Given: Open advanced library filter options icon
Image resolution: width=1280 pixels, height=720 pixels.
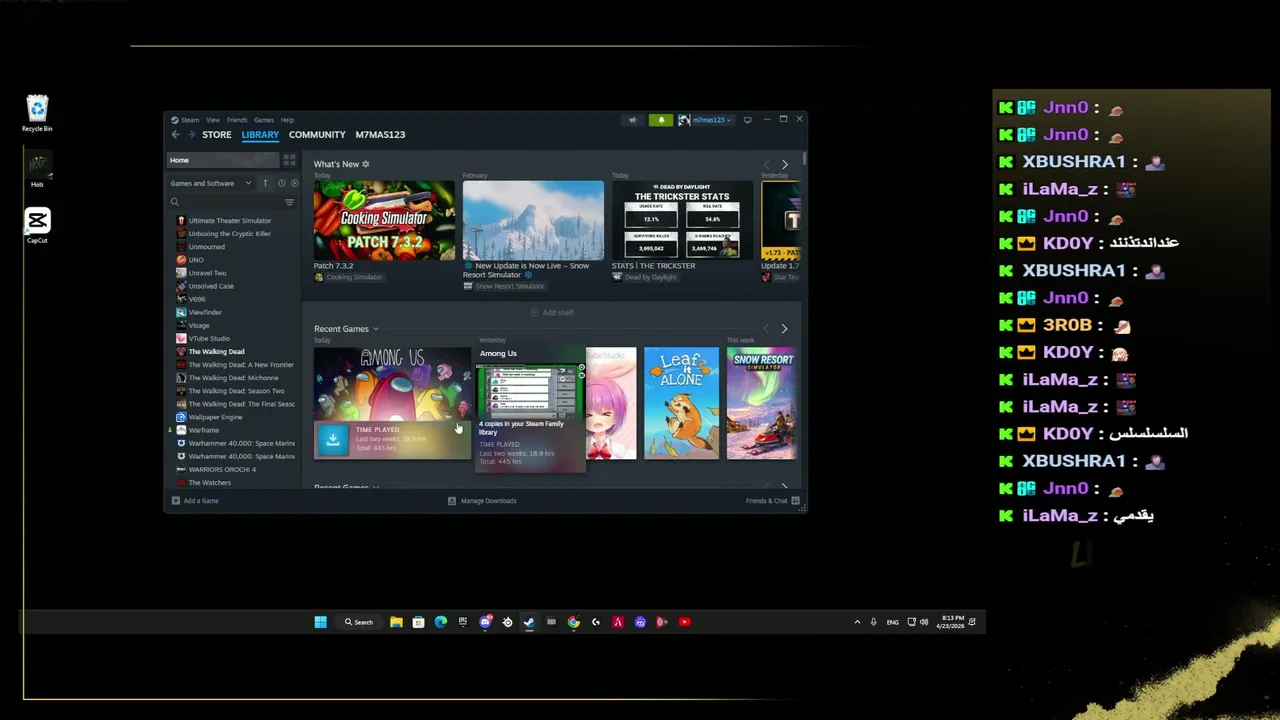Looking at the screenshot, I should 289,202.
